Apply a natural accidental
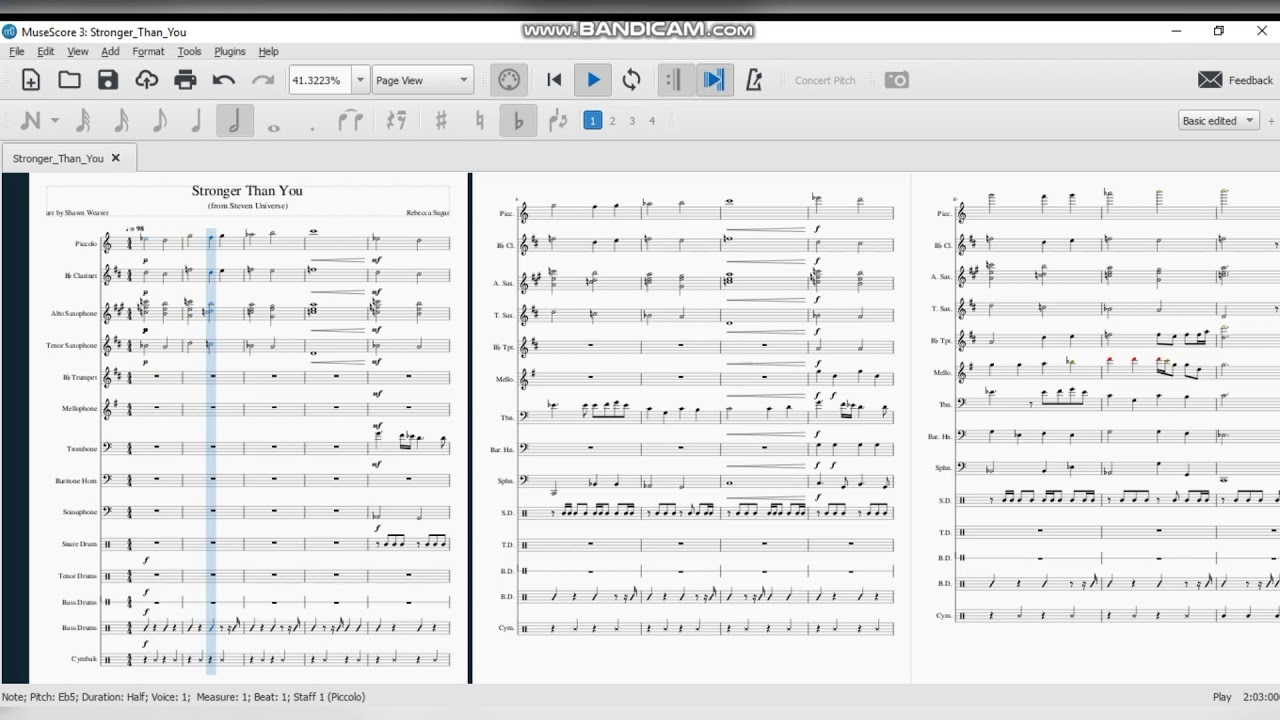The height and width of the screenshot is (720, 1280). coord(480,121)
